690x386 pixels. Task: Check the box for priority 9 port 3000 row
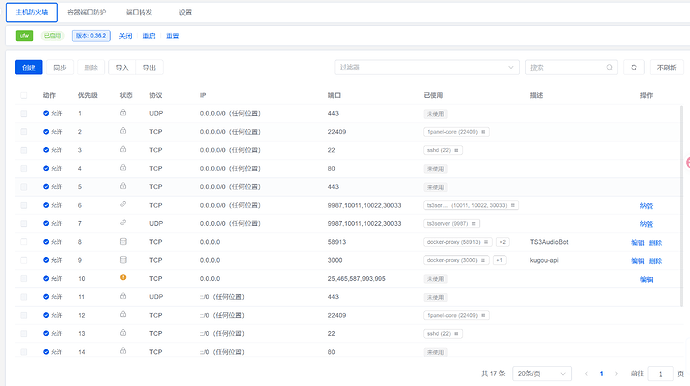coord(23,260)
